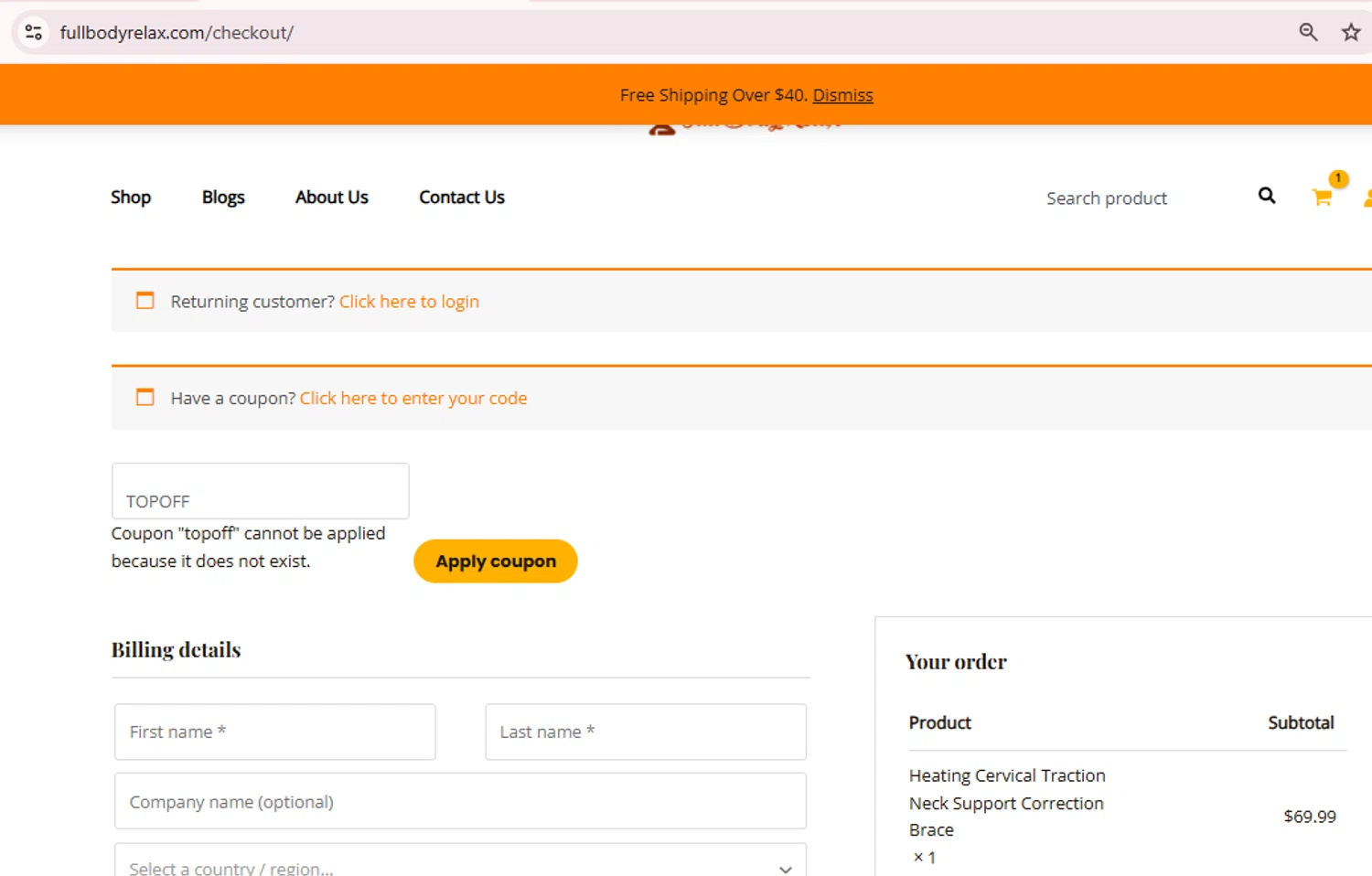Click here to login link
This screenshot has height=876, width=1372.
[x=409, y=302]
